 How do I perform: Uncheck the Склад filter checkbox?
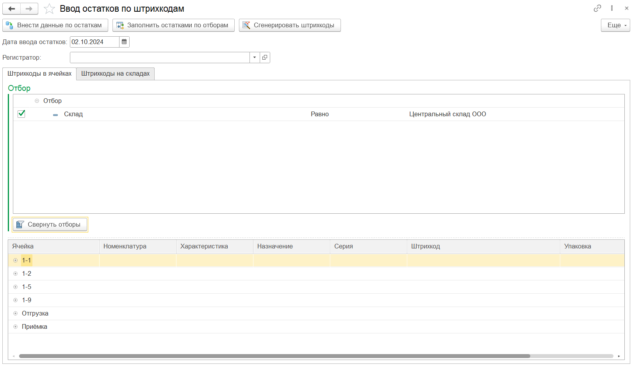point(21,114)
